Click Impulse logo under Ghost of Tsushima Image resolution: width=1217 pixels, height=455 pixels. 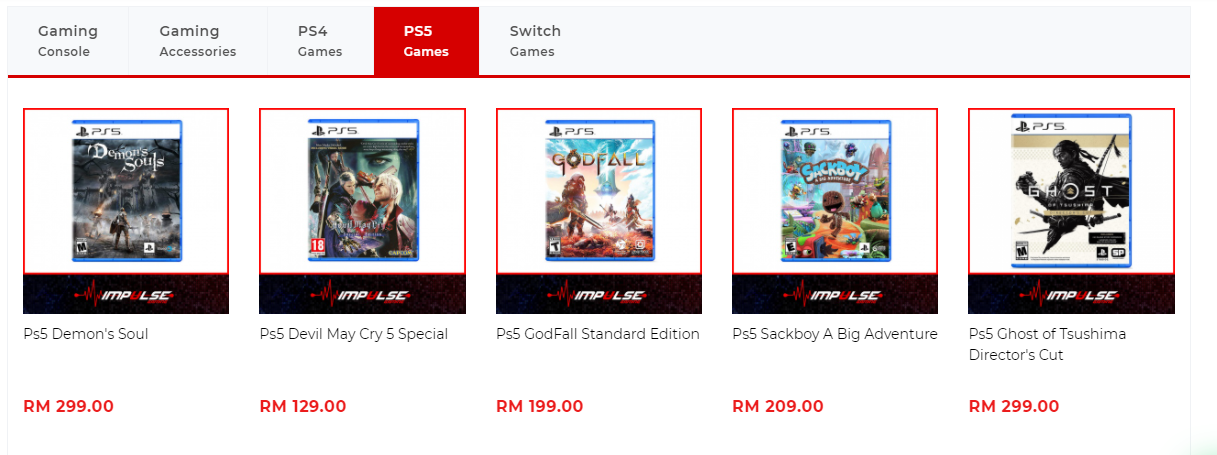pos(1071,295)
